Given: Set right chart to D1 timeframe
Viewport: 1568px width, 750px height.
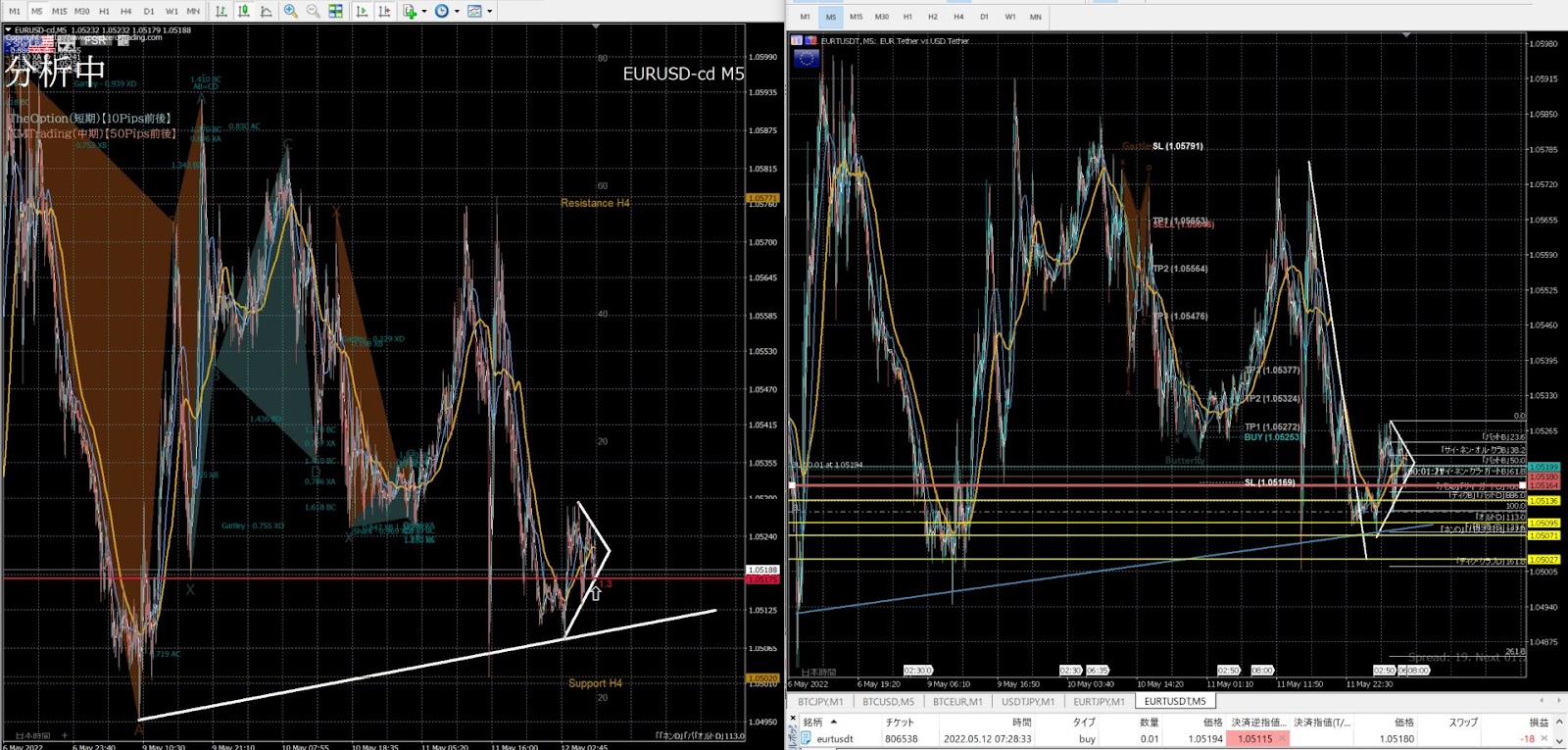Looking at the screenshot, I should [x=984, y=17].
